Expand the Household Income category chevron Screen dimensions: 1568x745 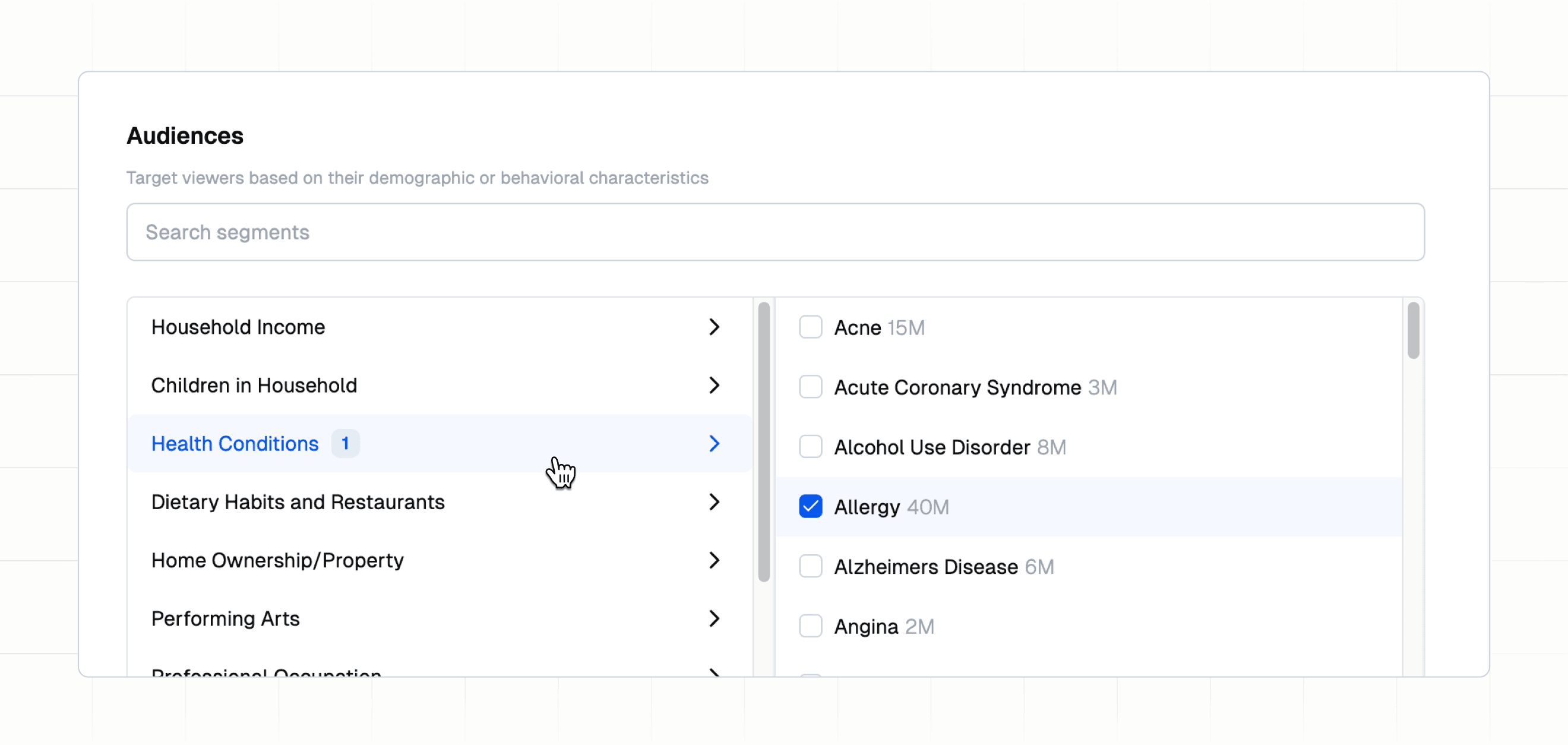click(715, 327)
